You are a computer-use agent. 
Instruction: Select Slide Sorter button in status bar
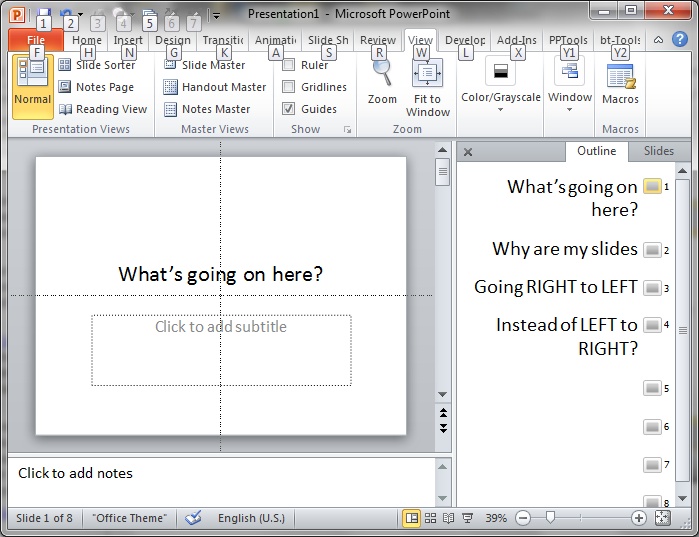pos(430,518)
